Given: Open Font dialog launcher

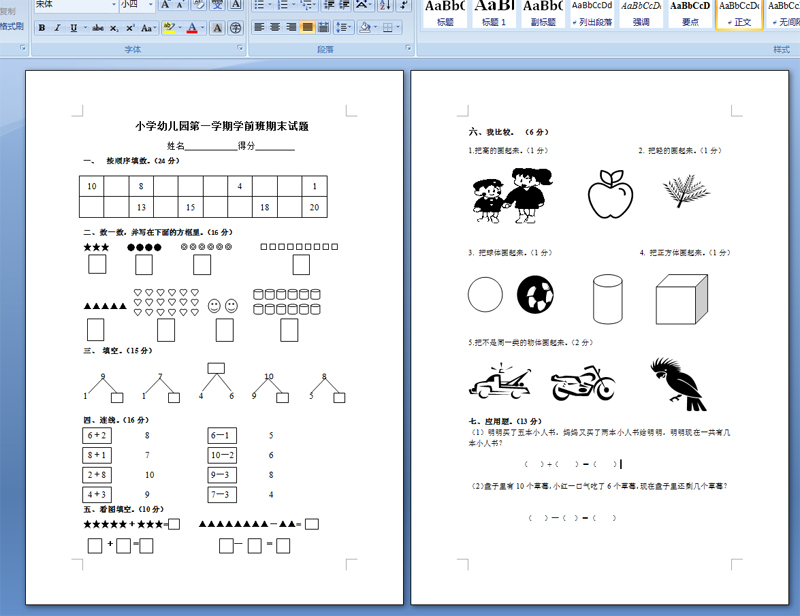Looking at the screenshot, I should (x=240, y=48).
